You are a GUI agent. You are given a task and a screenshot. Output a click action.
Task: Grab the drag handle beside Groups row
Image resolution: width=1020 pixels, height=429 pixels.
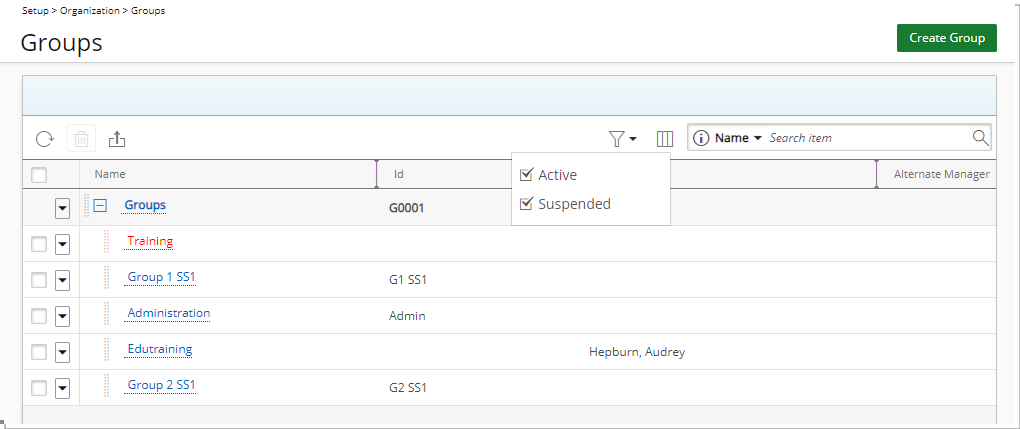86,207
